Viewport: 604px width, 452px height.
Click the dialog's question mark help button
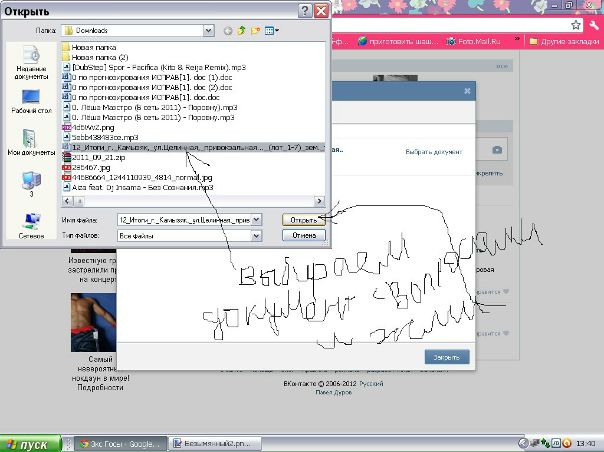(x=303, y=11)
